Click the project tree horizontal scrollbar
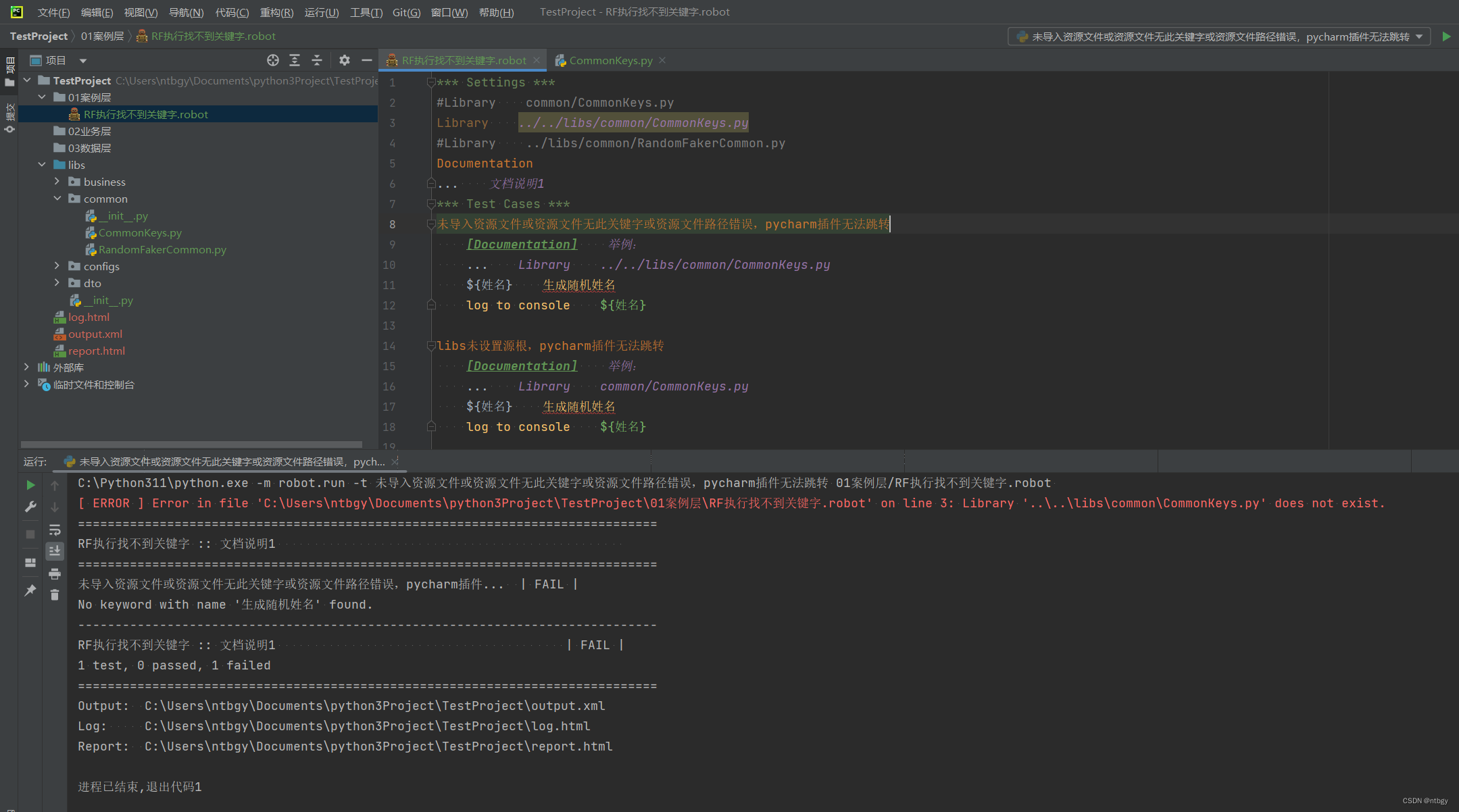 [191, 445]
